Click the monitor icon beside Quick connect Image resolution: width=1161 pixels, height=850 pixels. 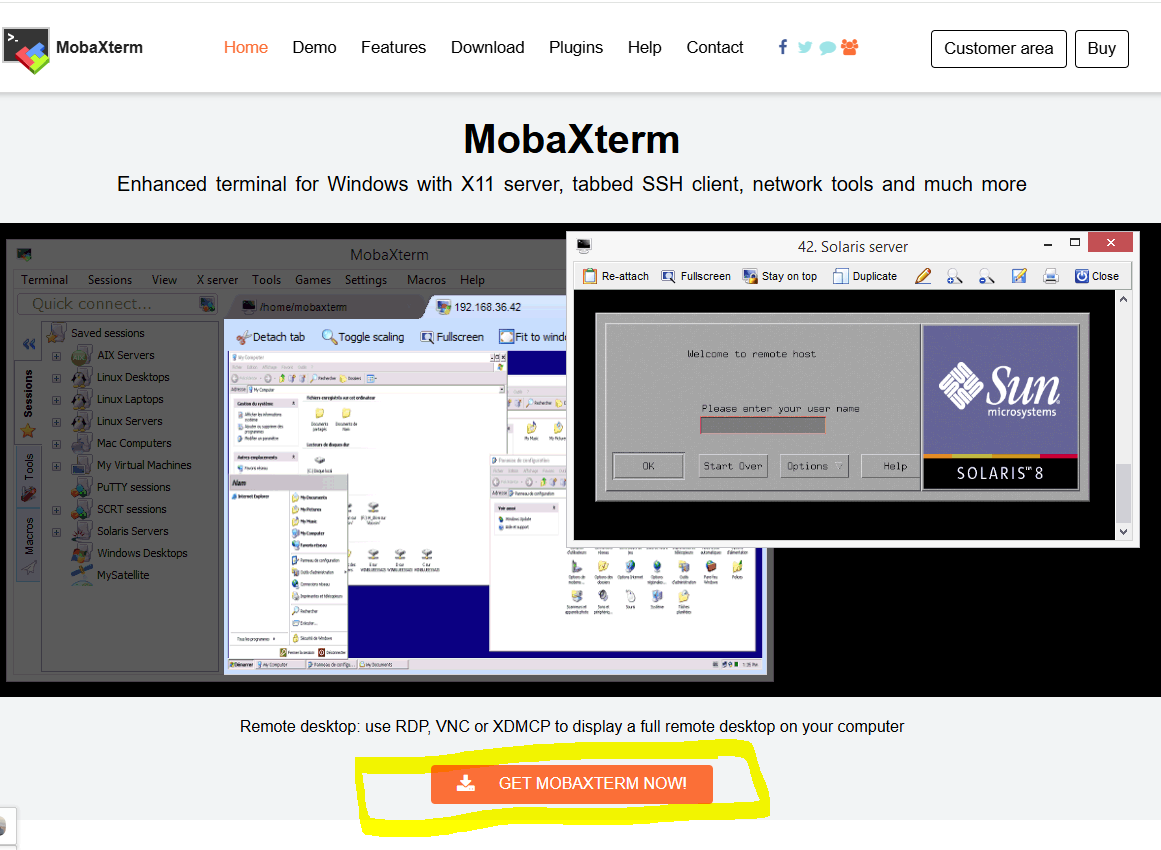coord(207,304)
